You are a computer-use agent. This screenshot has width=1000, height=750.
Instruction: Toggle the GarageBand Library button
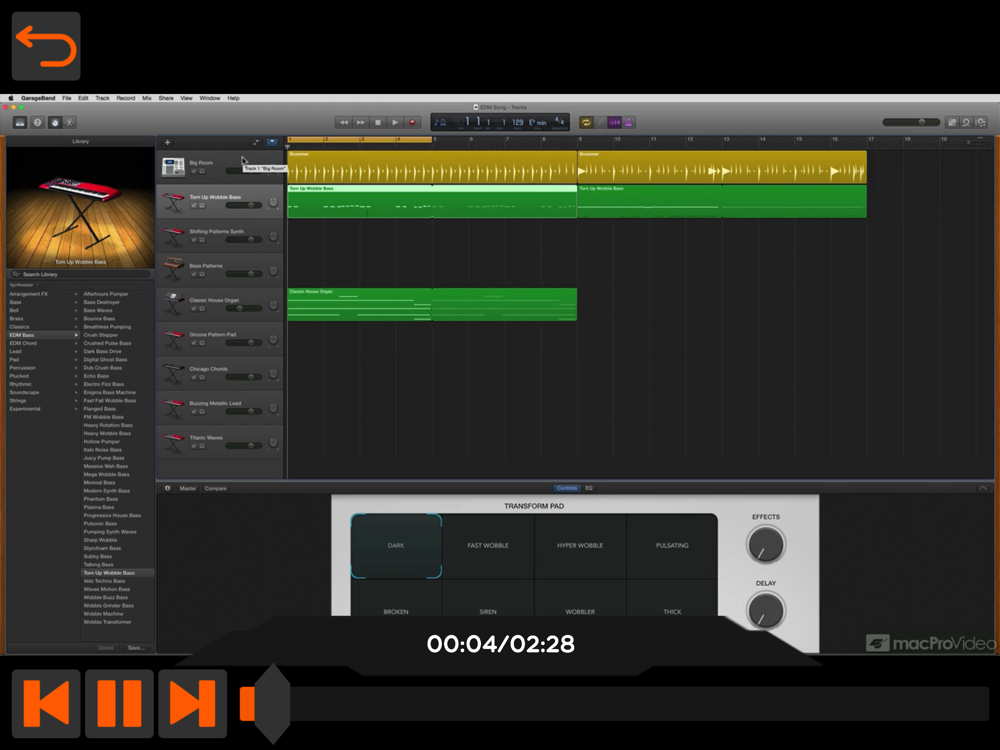[20, 122]
